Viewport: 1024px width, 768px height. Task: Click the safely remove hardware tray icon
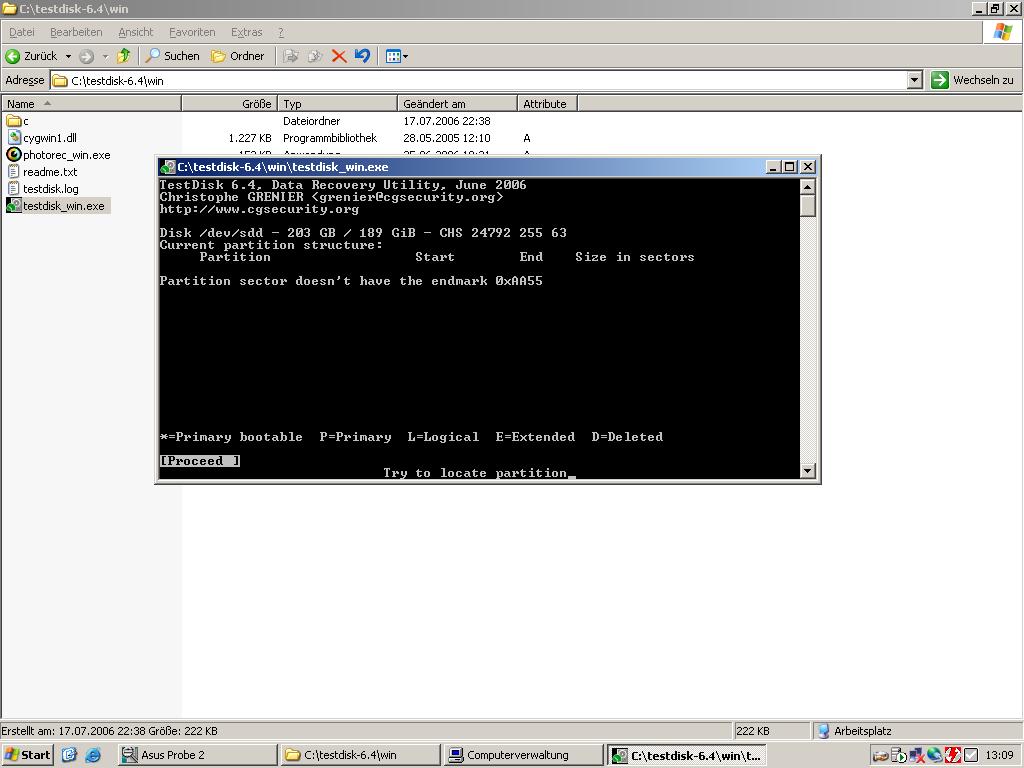(x=880, y=756)
